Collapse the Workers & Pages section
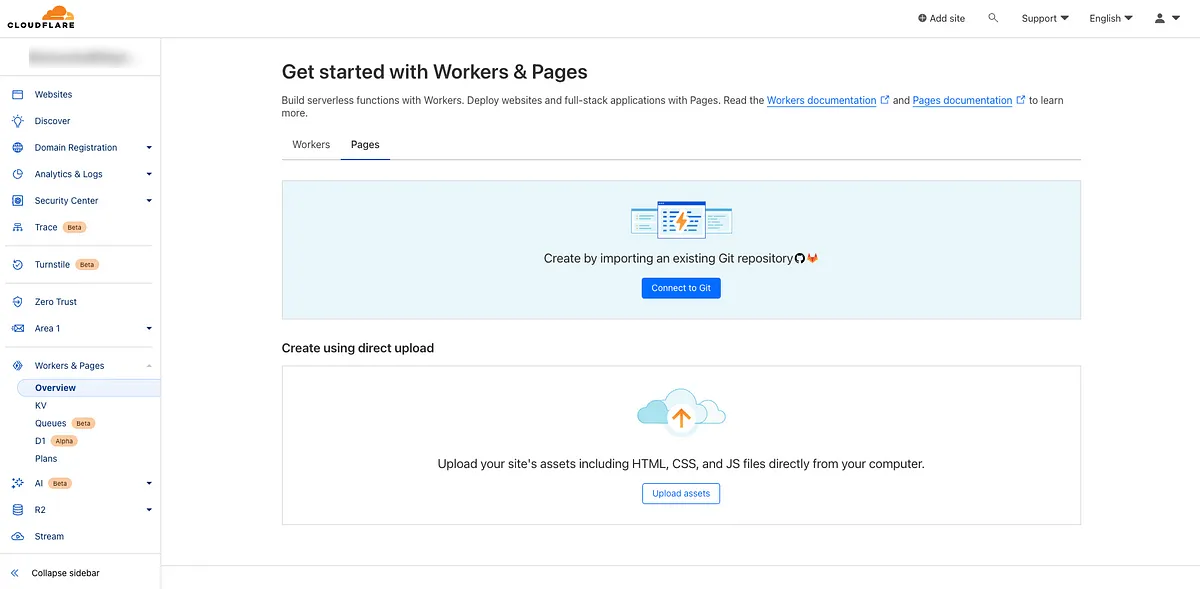 click(x=149, y=366)
